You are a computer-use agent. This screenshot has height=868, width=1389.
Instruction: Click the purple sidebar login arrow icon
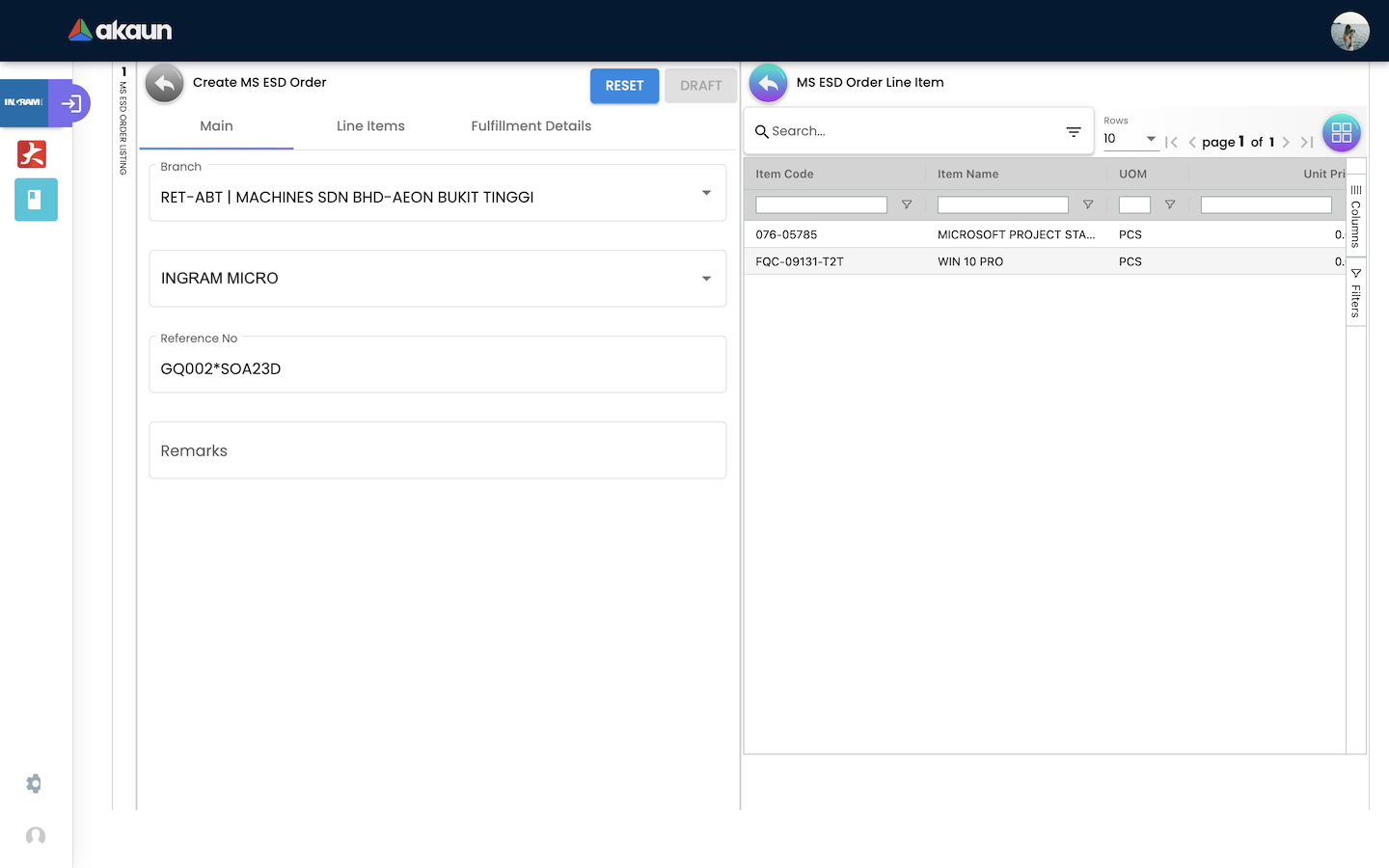click(71, 103)
